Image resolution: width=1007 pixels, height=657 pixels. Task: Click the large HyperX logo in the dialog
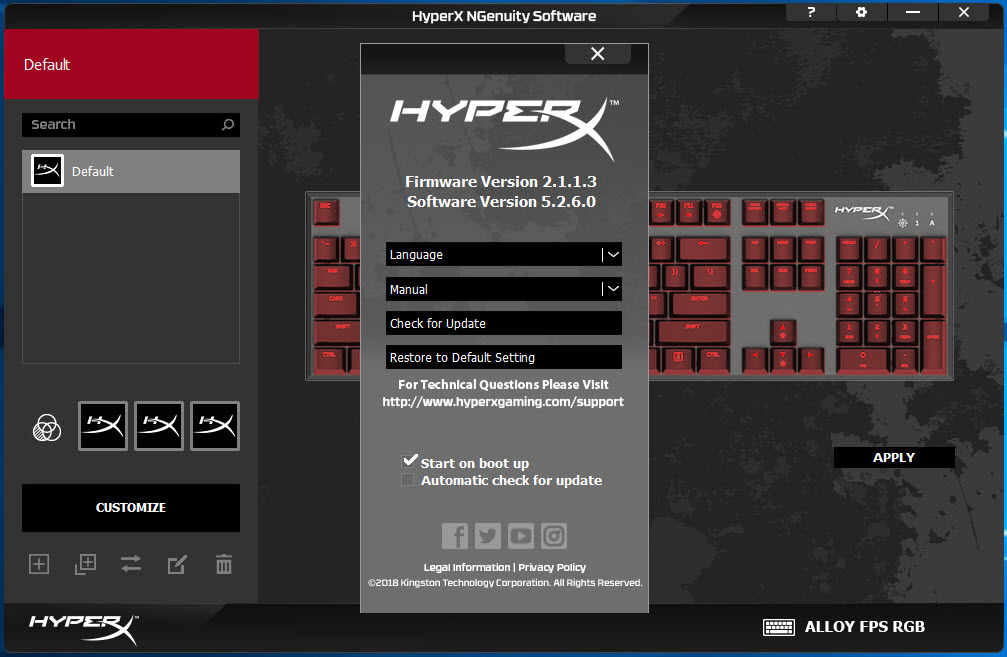pos(505,128)
